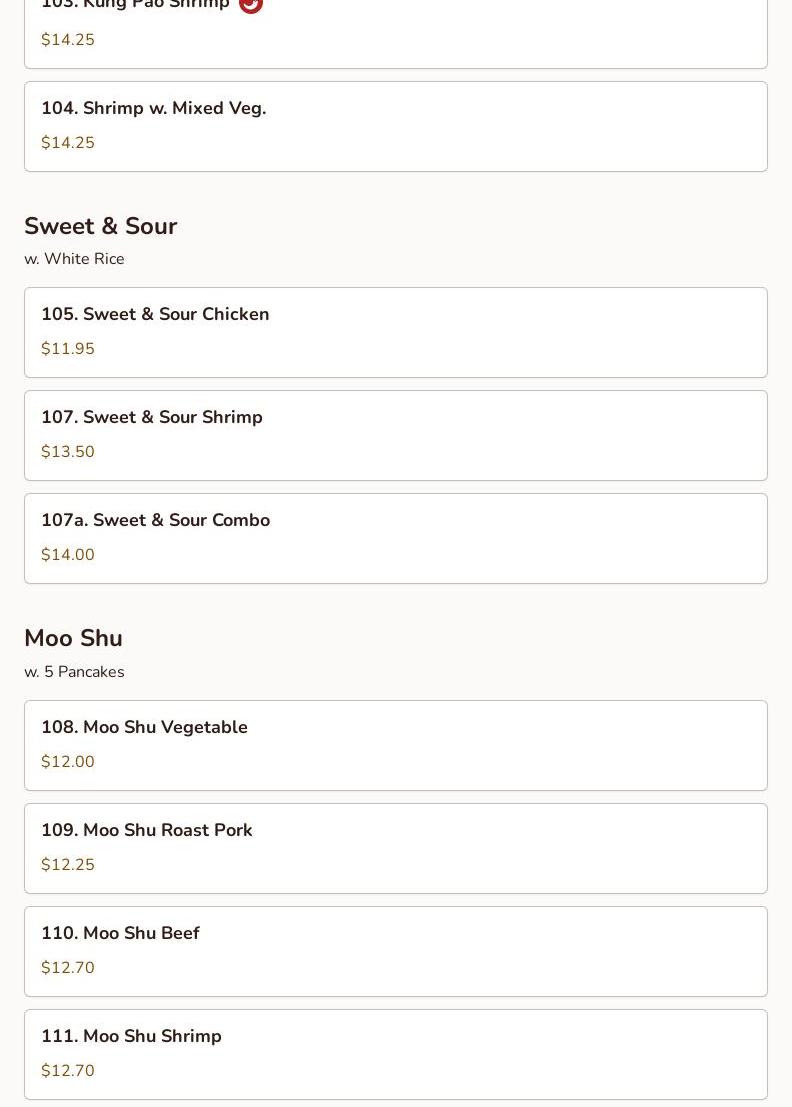This screenshot has height=1107, width=792.
Task: Click the spicy pepper icon beside Kung Pao Shrimp
Action: coord(250,5)
